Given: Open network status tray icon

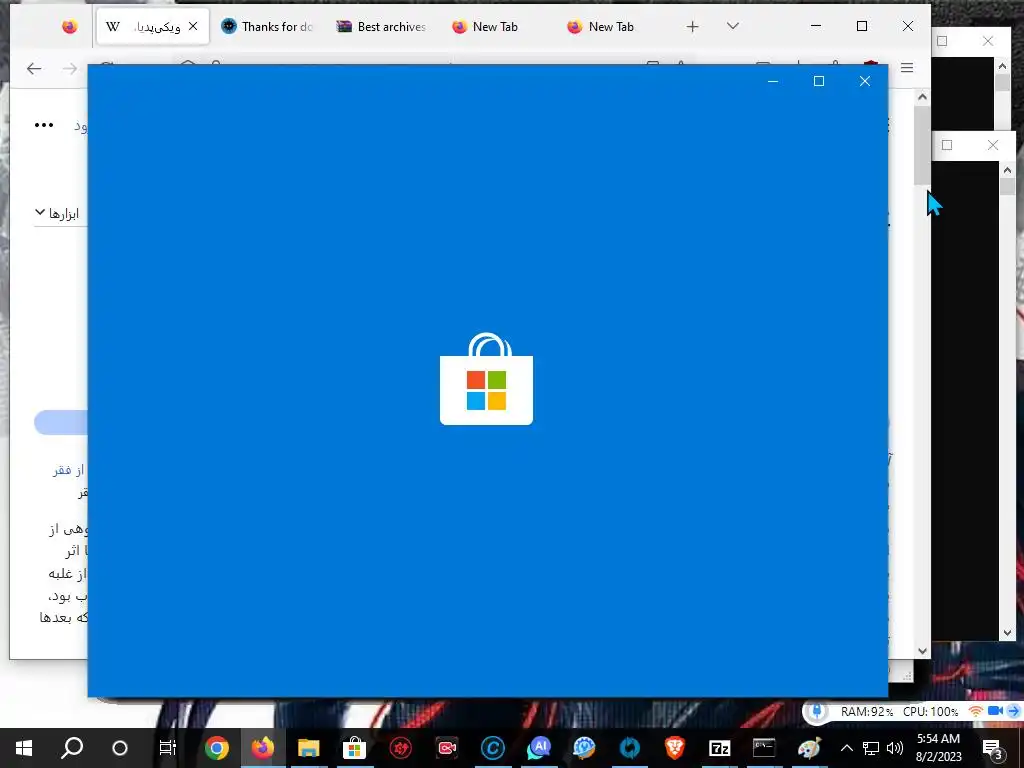Looking at the screenshot, I should coord(871,748).
